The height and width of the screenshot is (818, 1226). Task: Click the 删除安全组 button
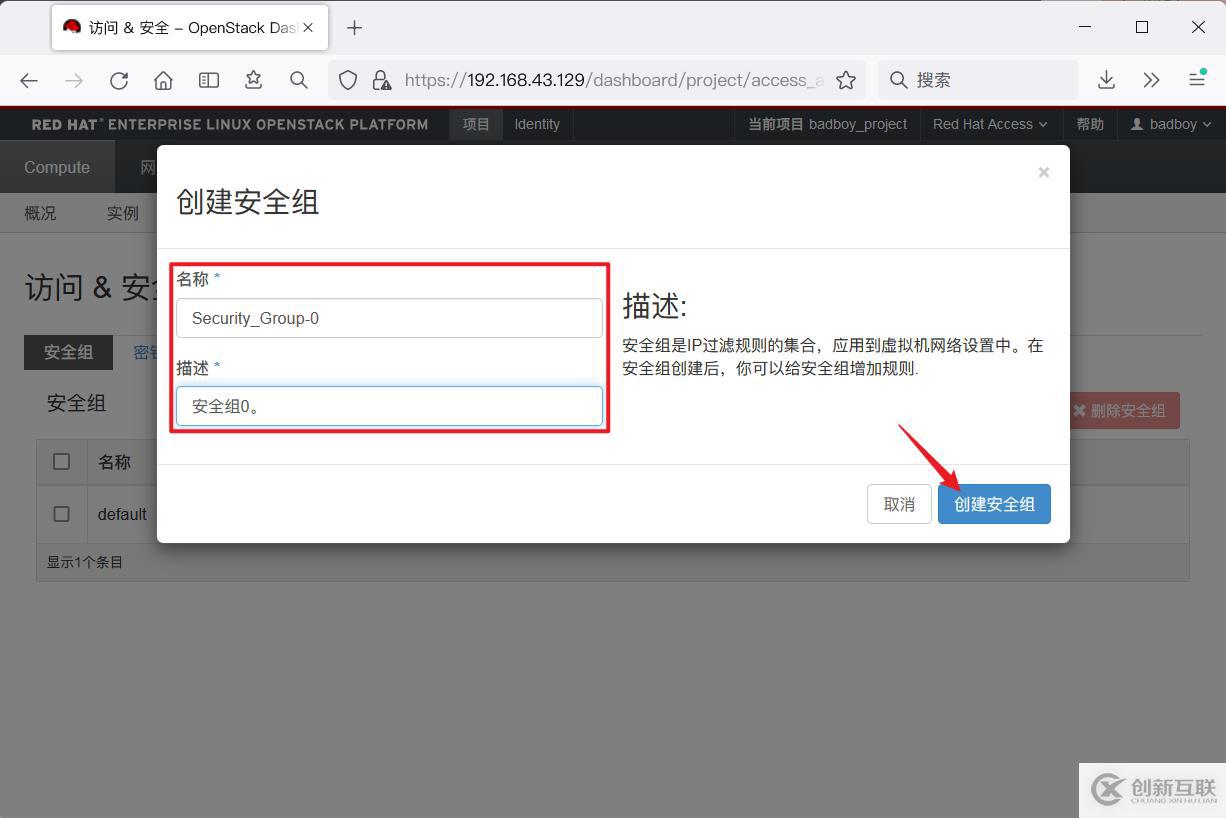[x=1125, y=410]
